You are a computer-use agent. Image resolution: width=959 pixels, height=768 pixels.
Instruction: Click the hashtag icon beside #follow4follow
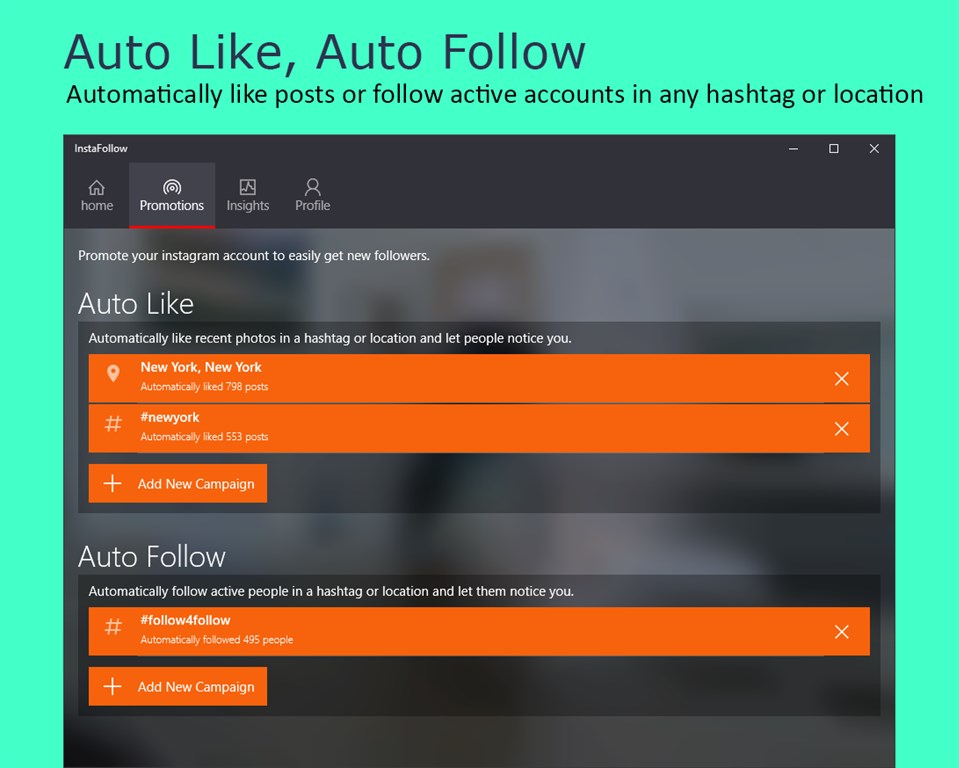(x=113, y=627)
